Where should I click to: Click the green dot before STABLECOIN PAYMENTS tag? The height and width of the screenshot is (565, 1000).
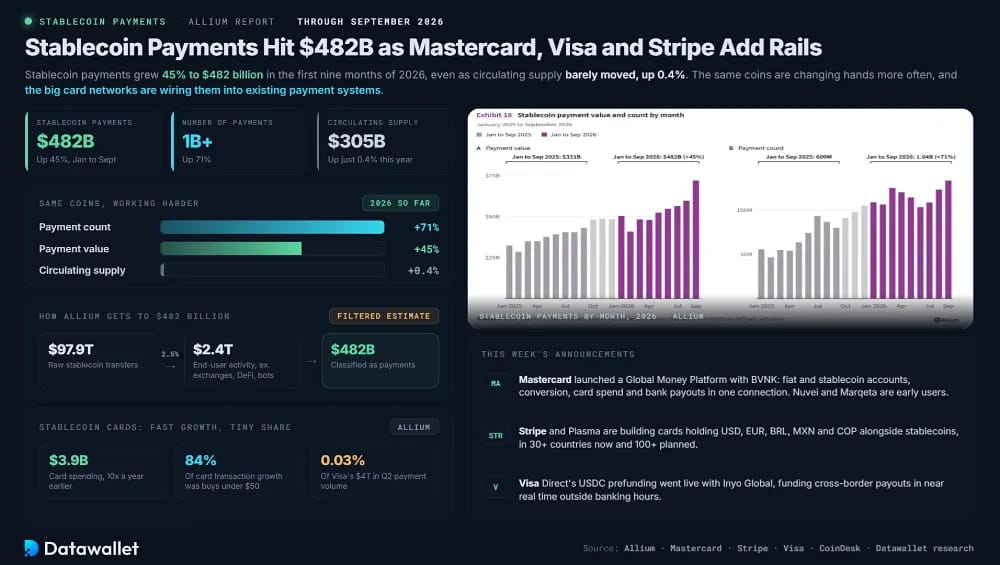coord(28,21)
